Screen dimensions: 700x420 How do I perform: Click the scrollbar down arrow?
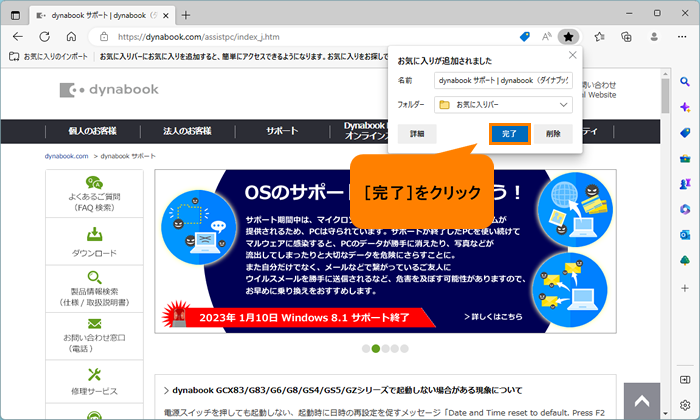coord(665,414)
